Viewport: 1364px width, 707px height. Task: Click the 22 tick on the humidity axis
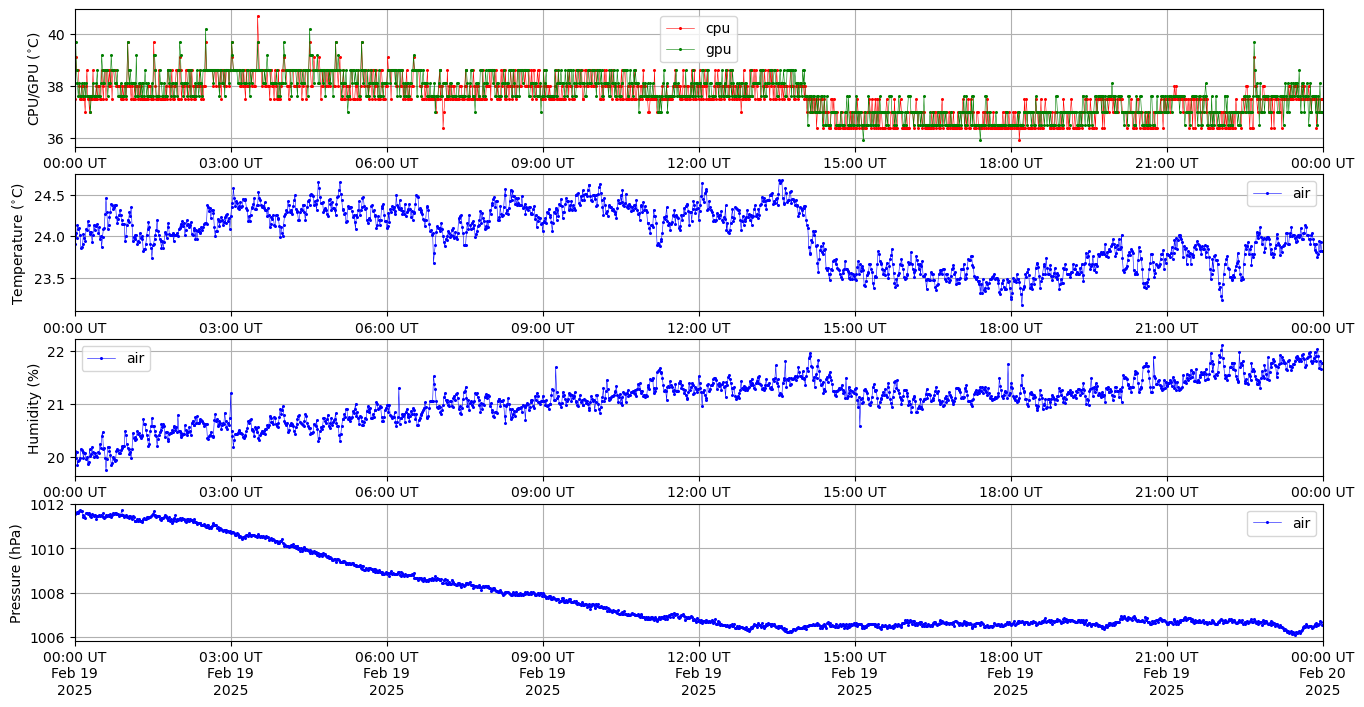tap(57, 352)
